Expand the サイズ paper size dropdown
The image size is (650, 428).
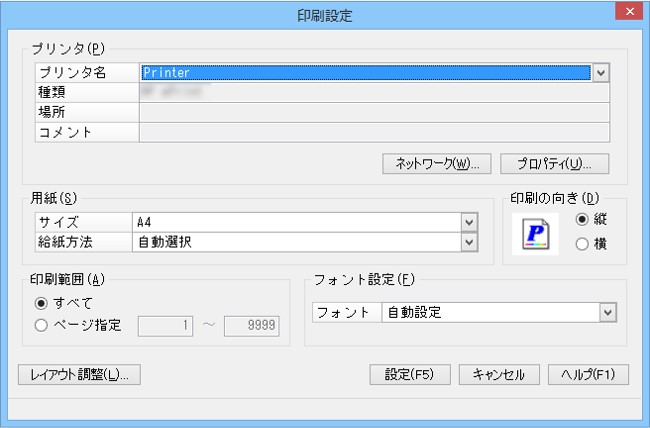[x=467, y=222]
